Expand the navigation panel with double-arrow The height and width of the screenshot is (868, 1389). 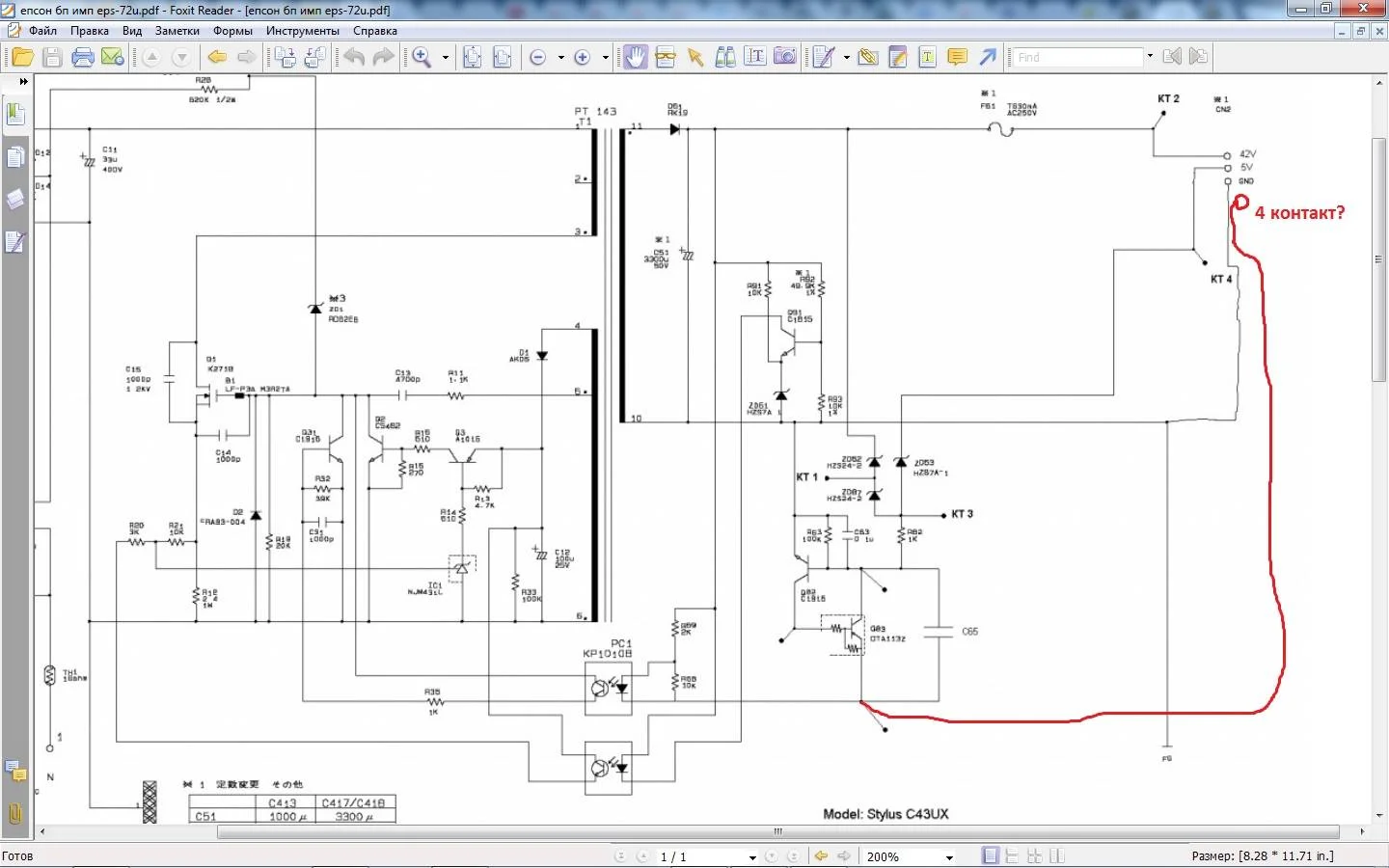pyautogui.click(x=23, y=82)
